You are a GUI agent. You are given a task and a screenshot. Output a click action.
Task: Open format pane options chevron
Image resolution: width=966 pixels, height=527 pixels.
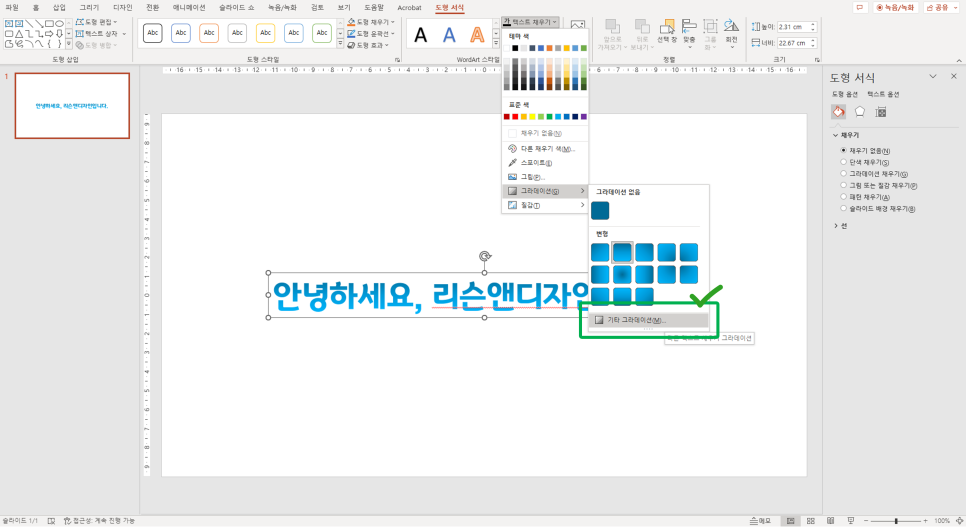point(933,76)
